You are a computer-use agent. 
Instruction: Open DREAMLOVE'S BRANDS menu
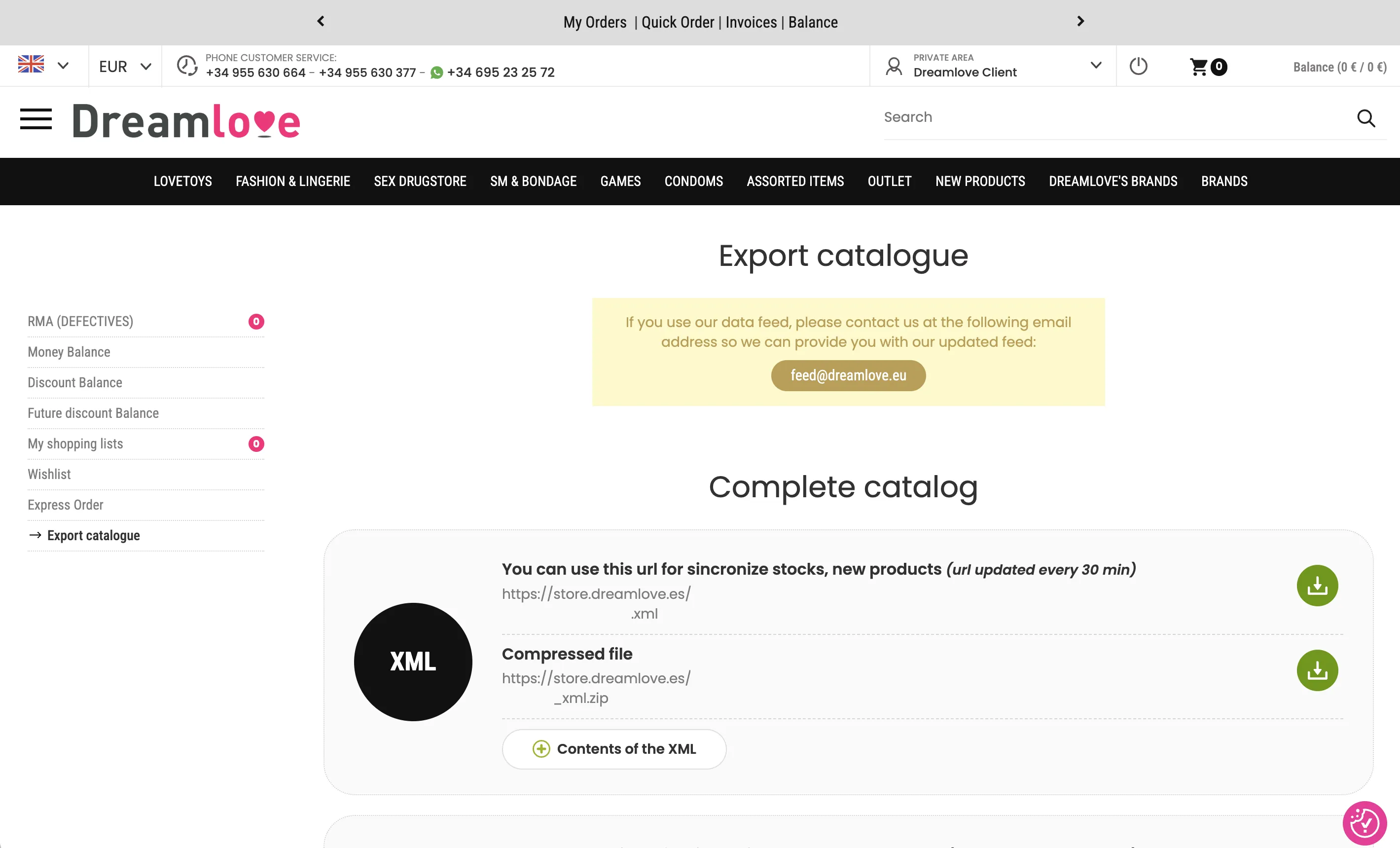pyautogui.click(x=1113, y=182)
